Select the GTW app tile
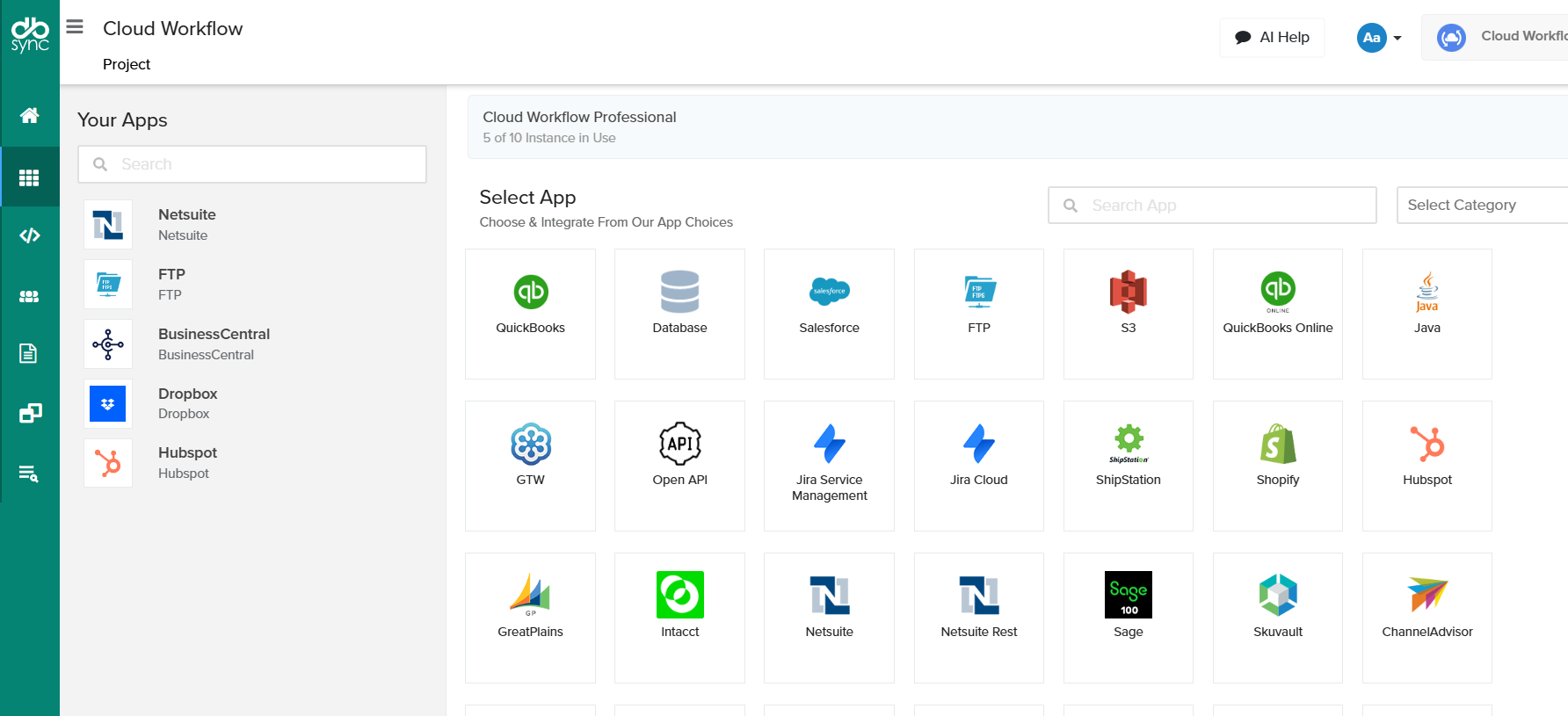This screenshot has width=1568, height=716. click(530, 466)
